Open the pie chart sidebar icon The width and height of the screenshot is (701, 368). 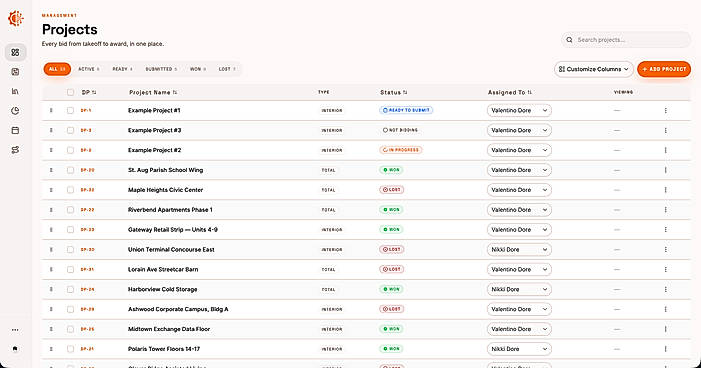(15, 111)
